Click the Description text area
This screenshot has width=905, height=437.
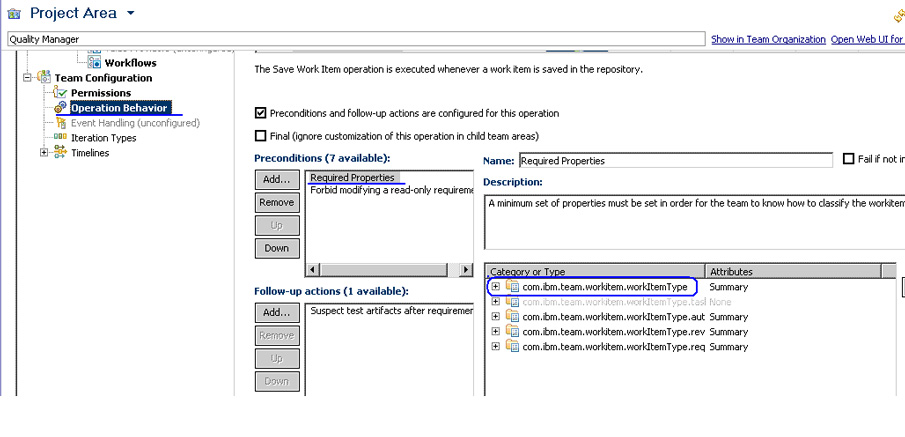point(694,222)
